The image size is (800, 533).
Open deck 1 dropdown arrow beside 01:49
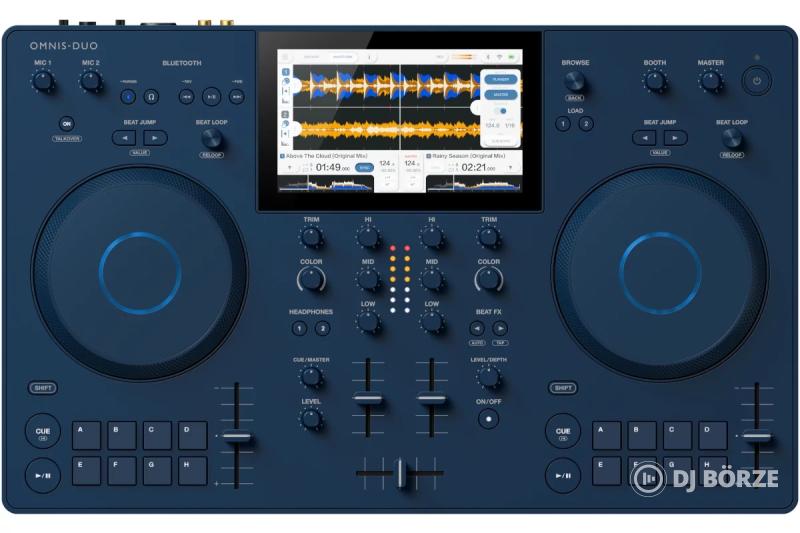point(290,168)
